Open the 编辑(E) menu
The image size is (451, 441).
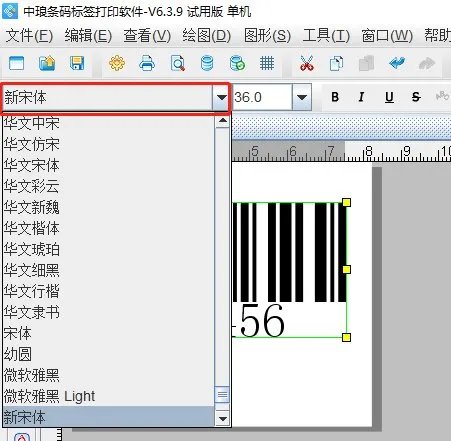tap(88, 35)
